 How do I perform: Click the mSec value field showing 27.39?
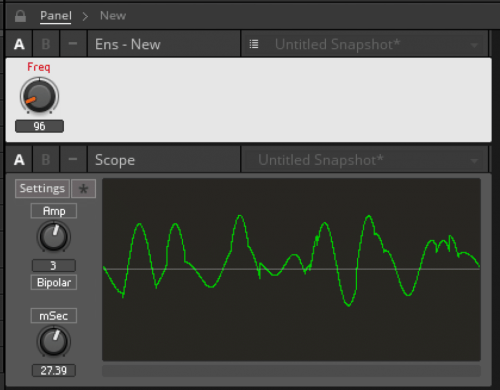(x=54, y=370)
